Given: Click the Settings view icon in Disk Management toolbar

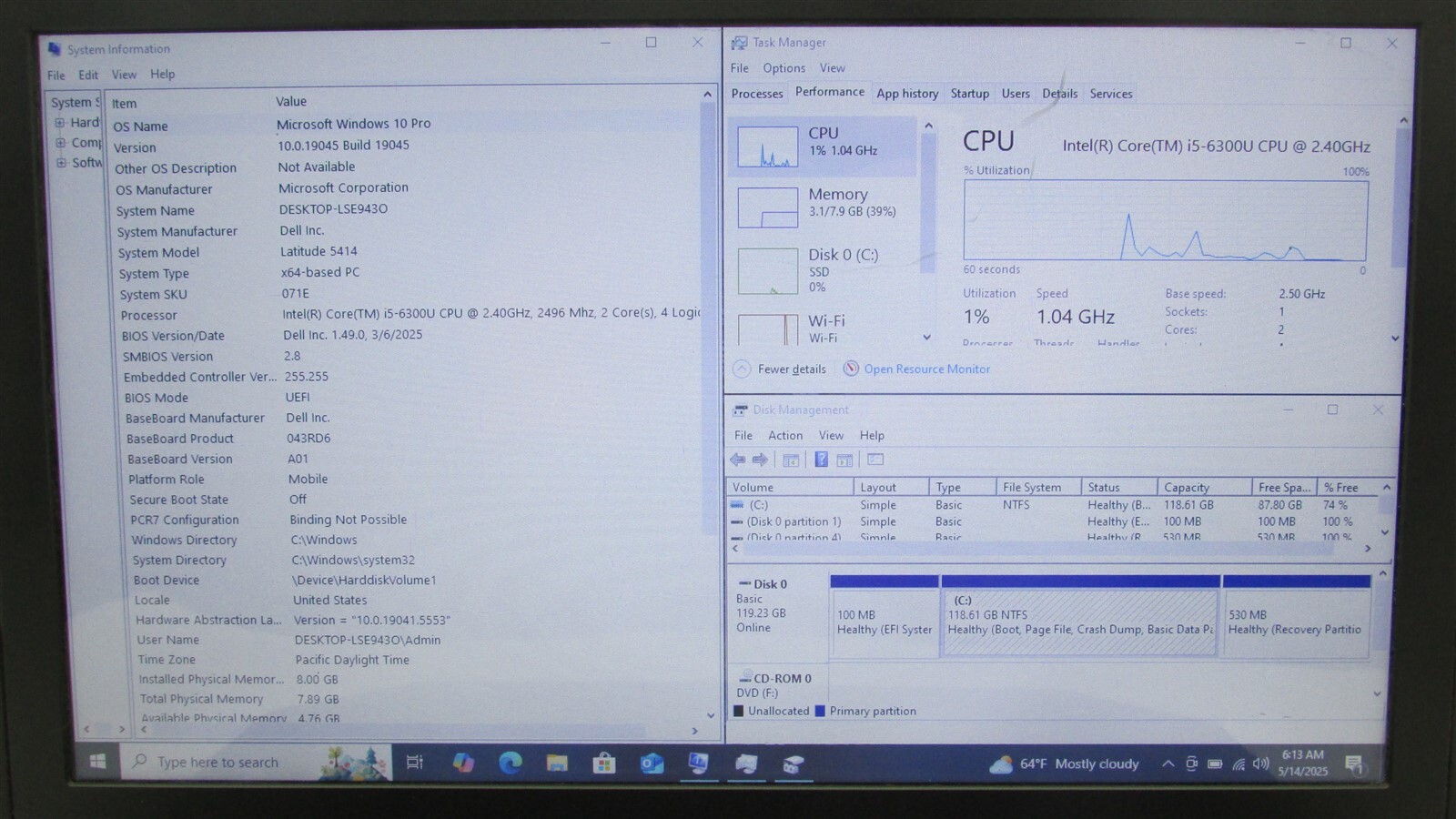Looking at the screenshot, I should pos(875,460).
